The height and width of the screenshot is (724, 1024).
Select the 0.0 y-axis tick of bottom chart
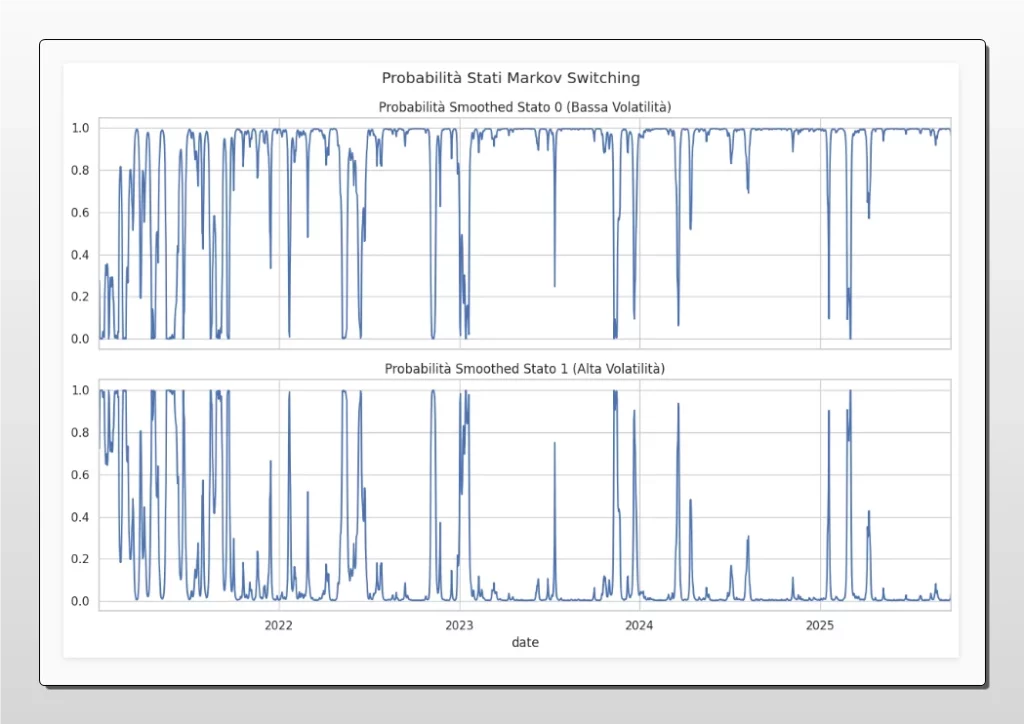pyautogui.click(x=80, y=601)
